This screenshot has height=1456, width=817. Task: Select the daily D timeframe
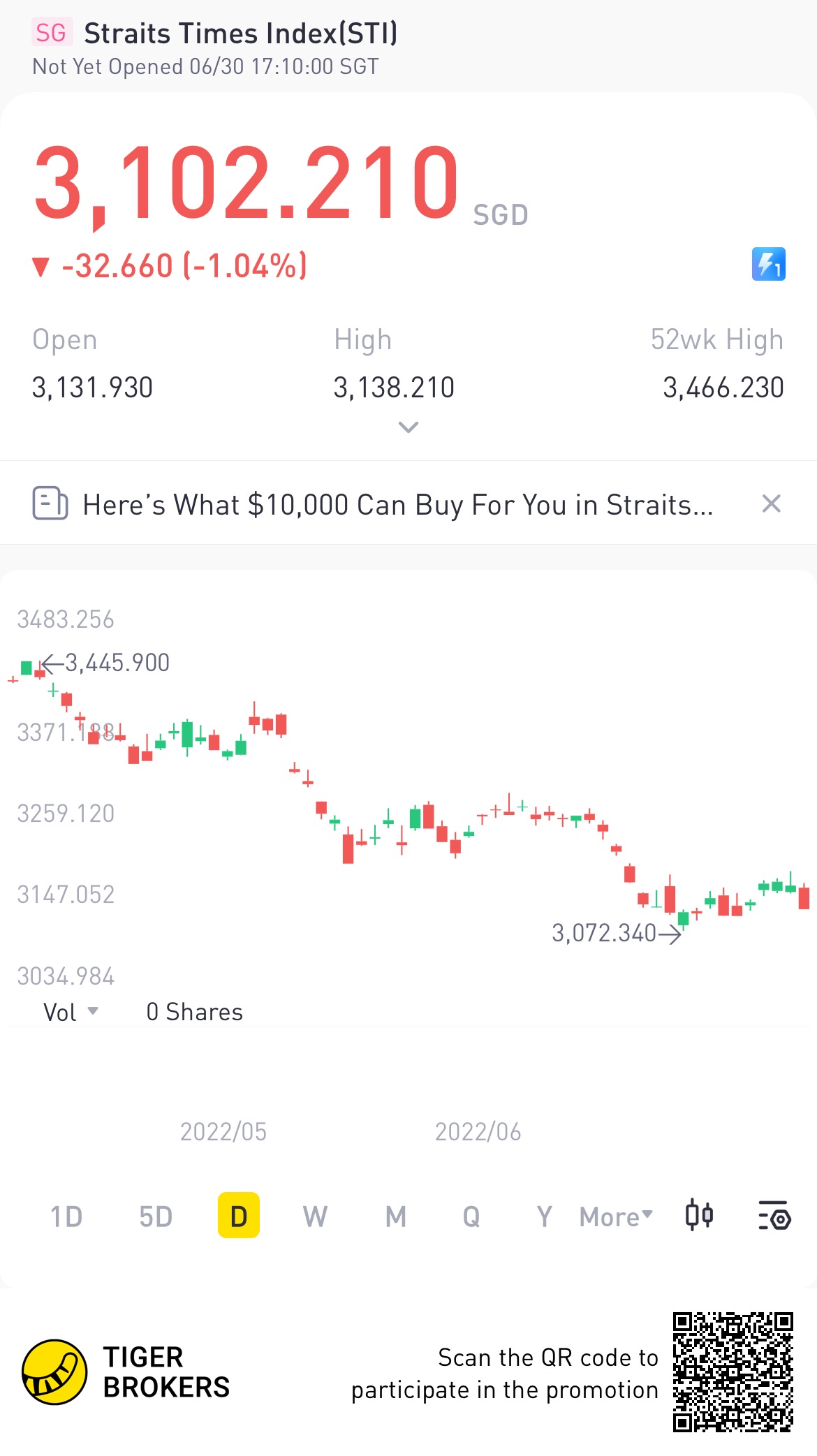[239, 1216]
